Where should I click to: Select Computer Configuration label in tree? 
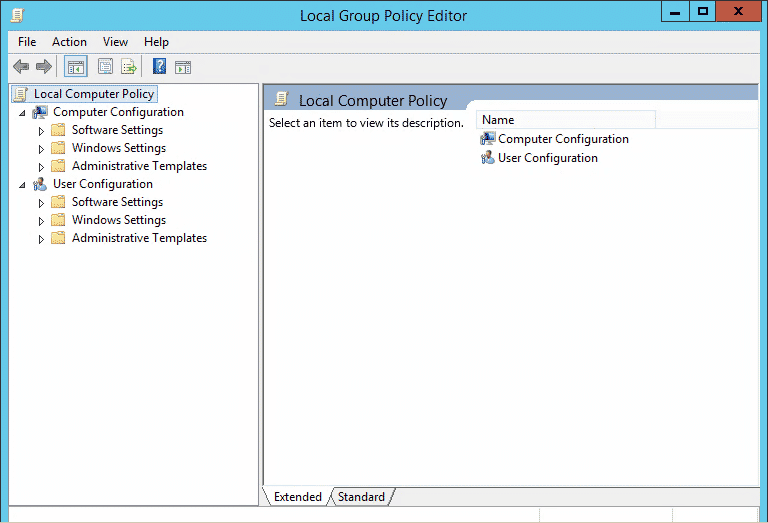[x=118, y=112]
